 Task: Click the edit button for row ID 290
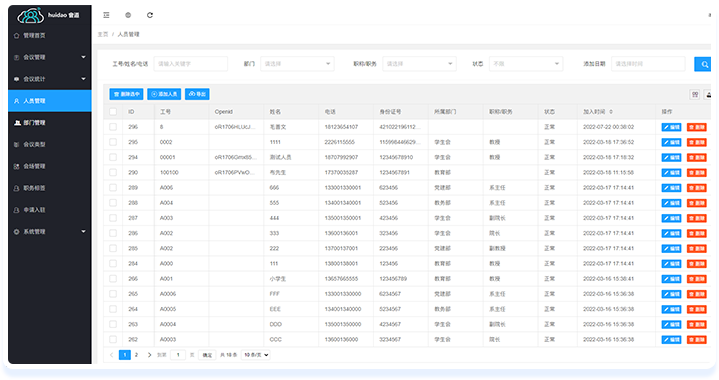[671, 172]
